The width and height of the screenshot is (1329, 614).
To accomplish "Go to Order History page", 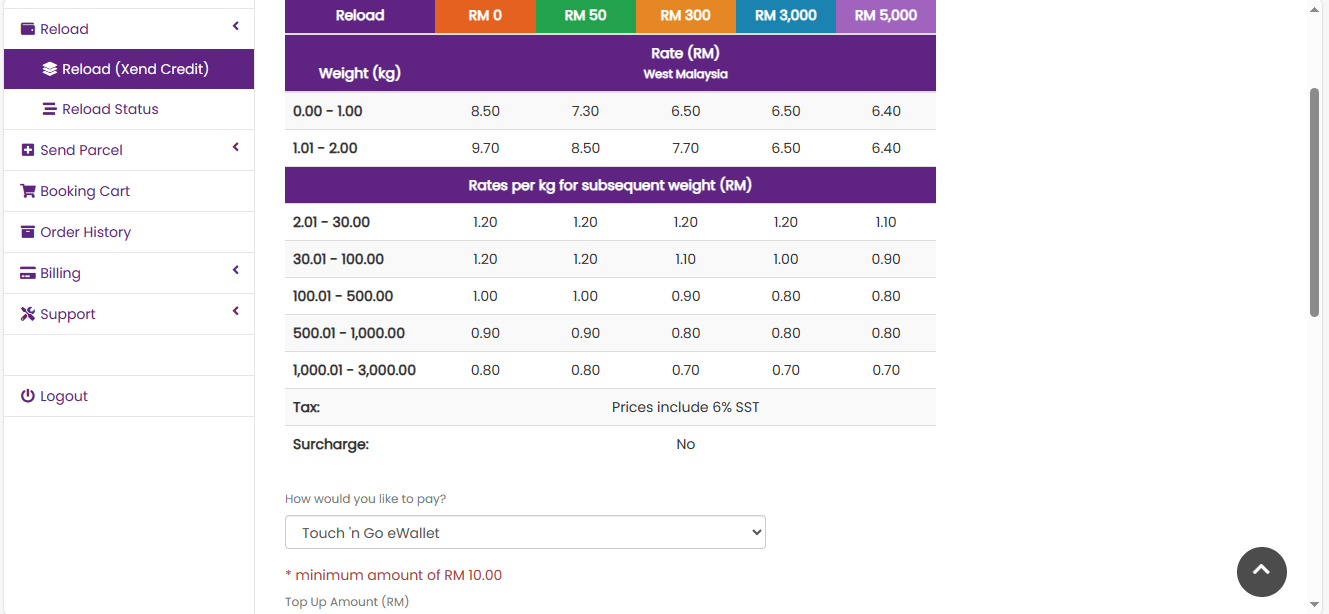I will click(85, 232).
